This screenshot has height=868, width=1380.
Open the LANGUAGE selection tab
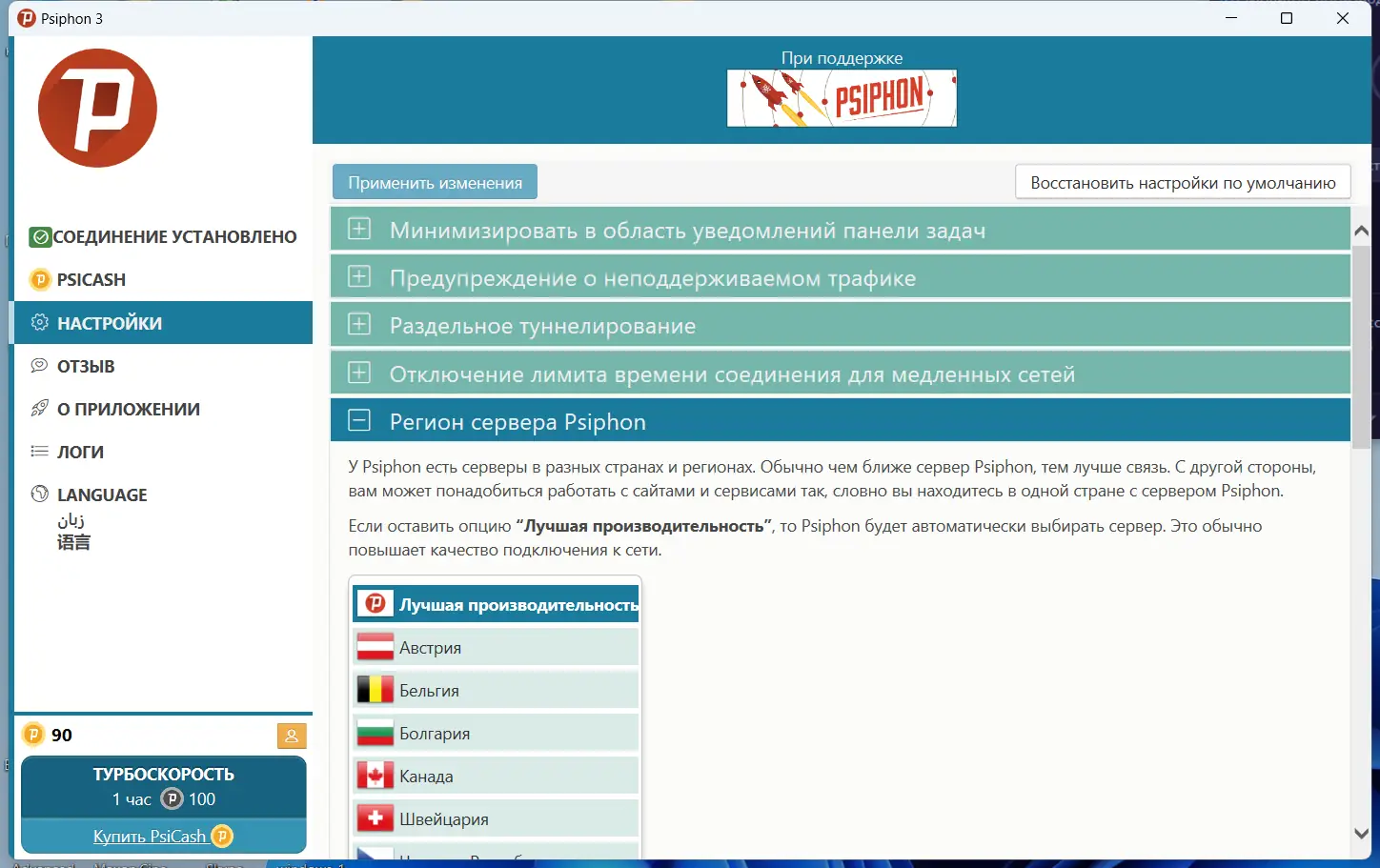pos(163,517)
